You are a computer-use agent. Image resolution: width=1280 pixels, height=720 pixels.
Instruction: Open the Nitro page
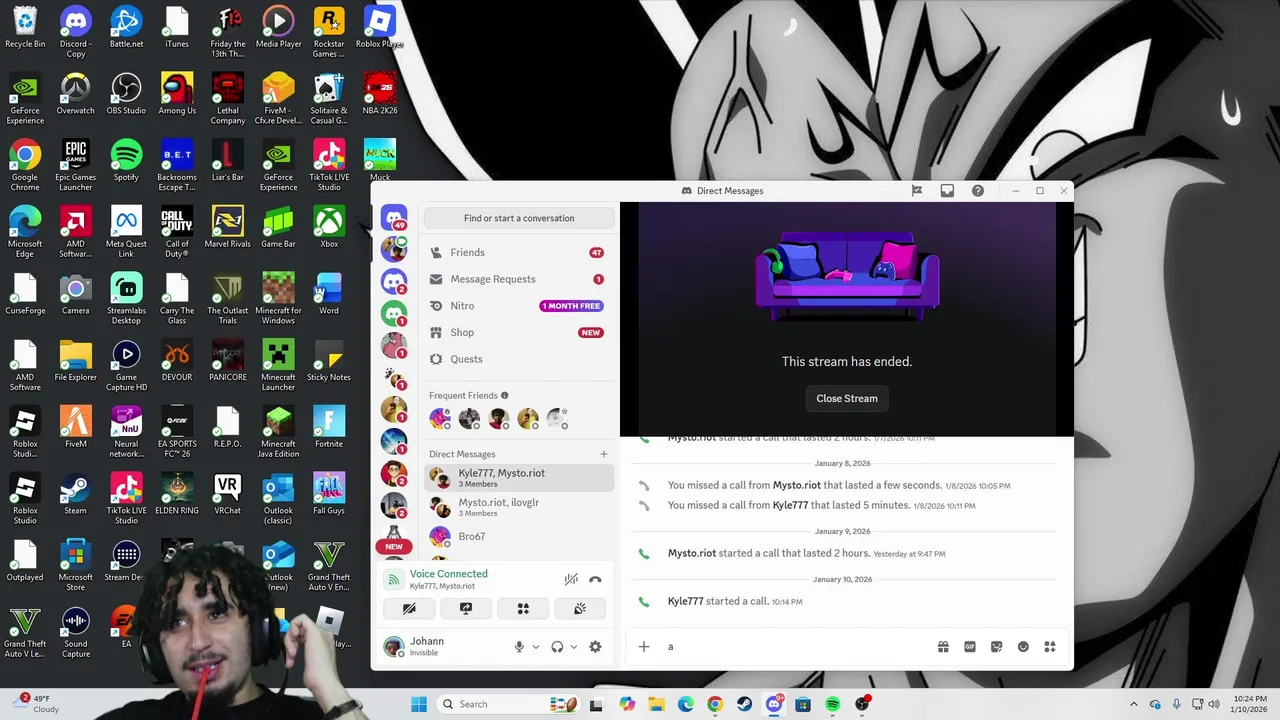518,306
